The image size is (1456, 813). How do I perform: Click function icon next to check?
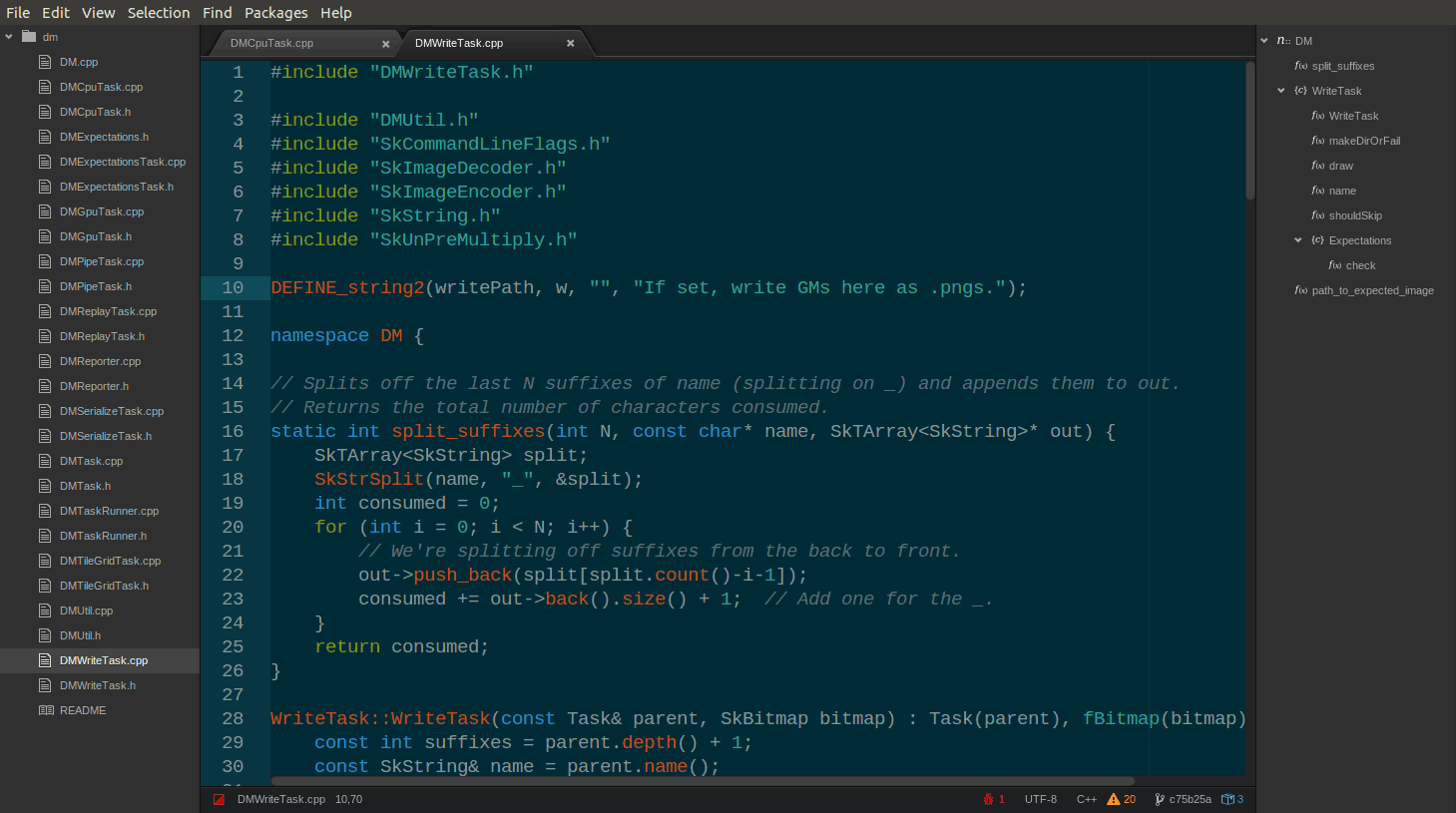coord(1334,265)
